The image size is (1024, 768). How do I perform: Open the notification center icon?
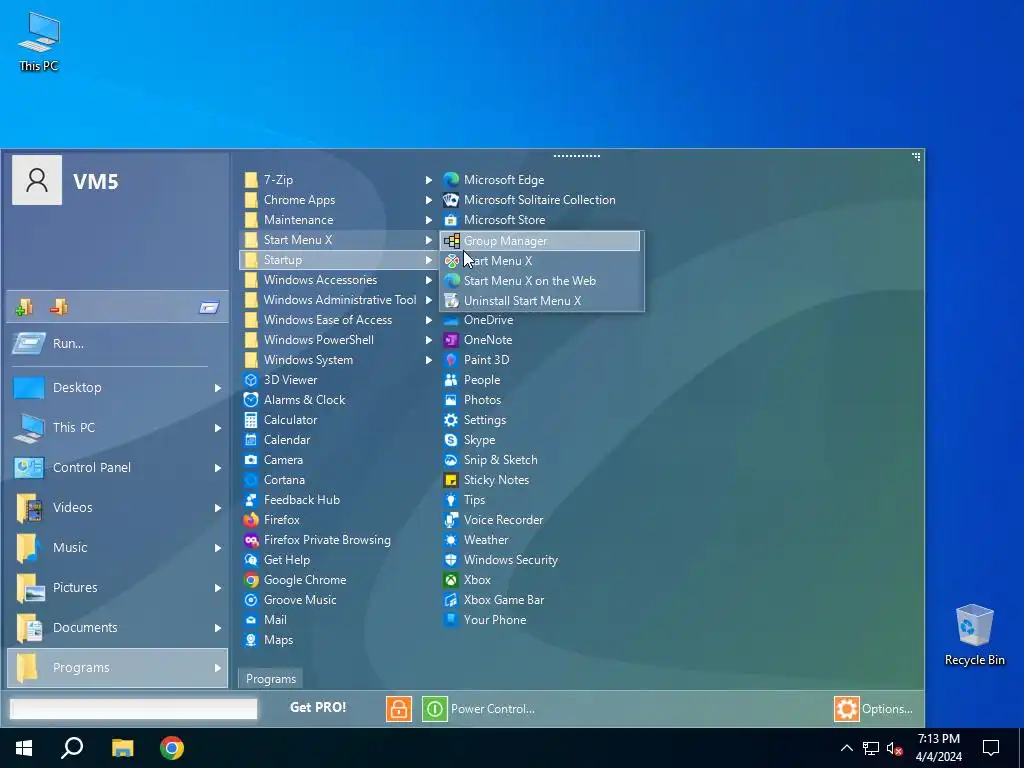click(x=991, y=748)
